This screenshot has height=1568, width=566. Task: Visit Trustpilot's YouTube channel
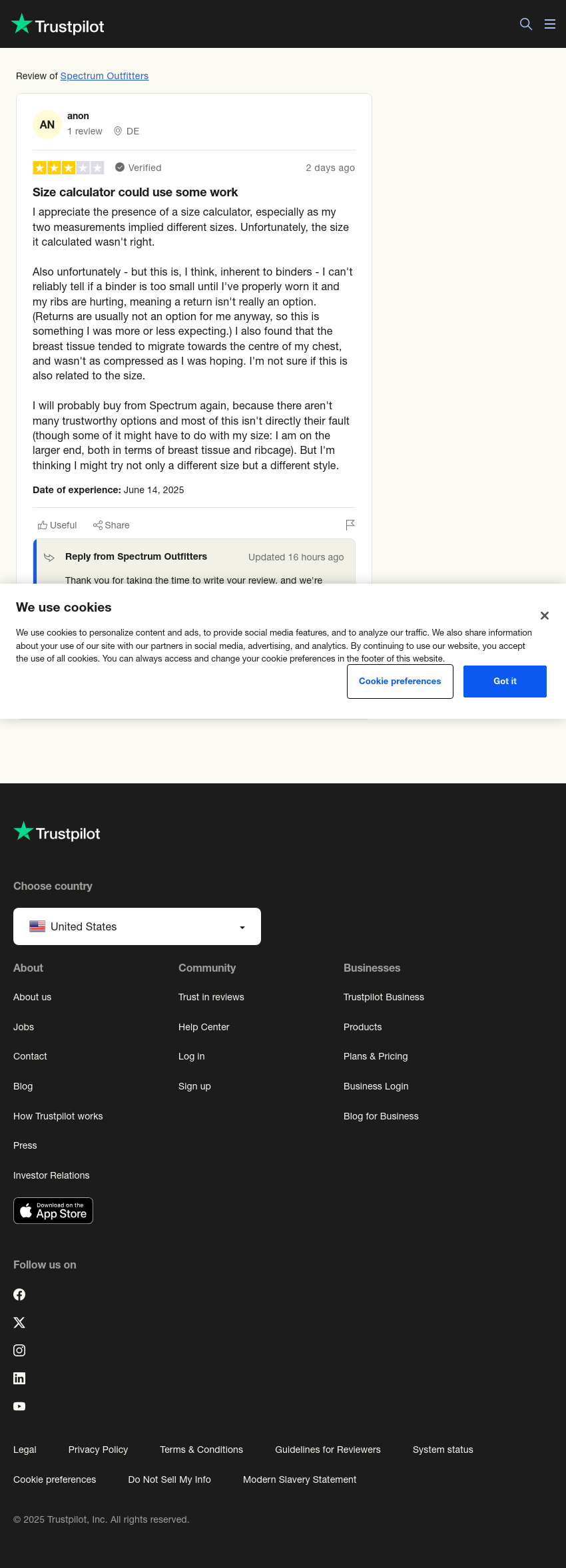click(x=19, y=1406)
